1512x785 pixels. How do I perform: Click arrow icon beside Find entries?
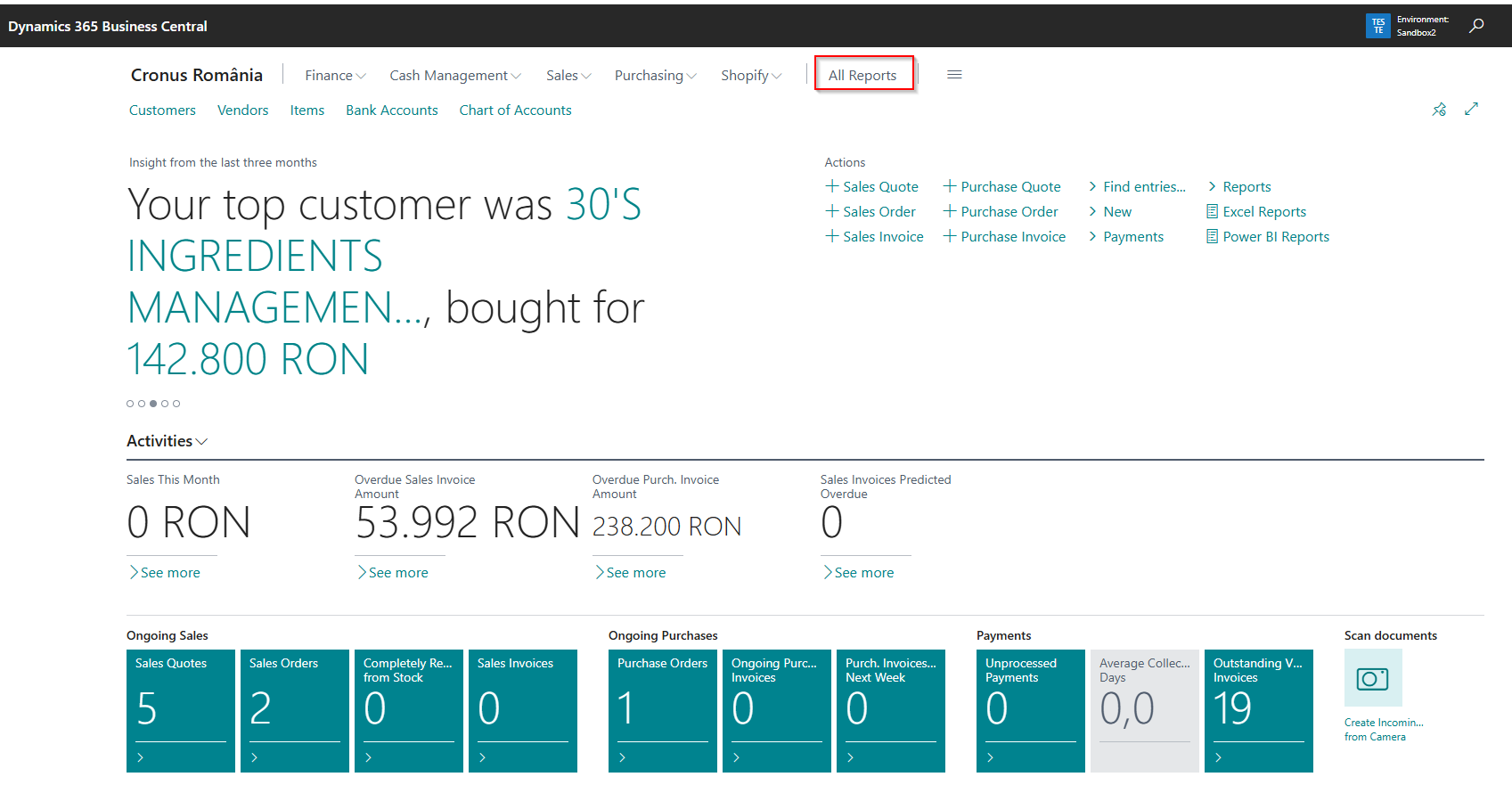pyautogui.click(x=1092, y=186)
